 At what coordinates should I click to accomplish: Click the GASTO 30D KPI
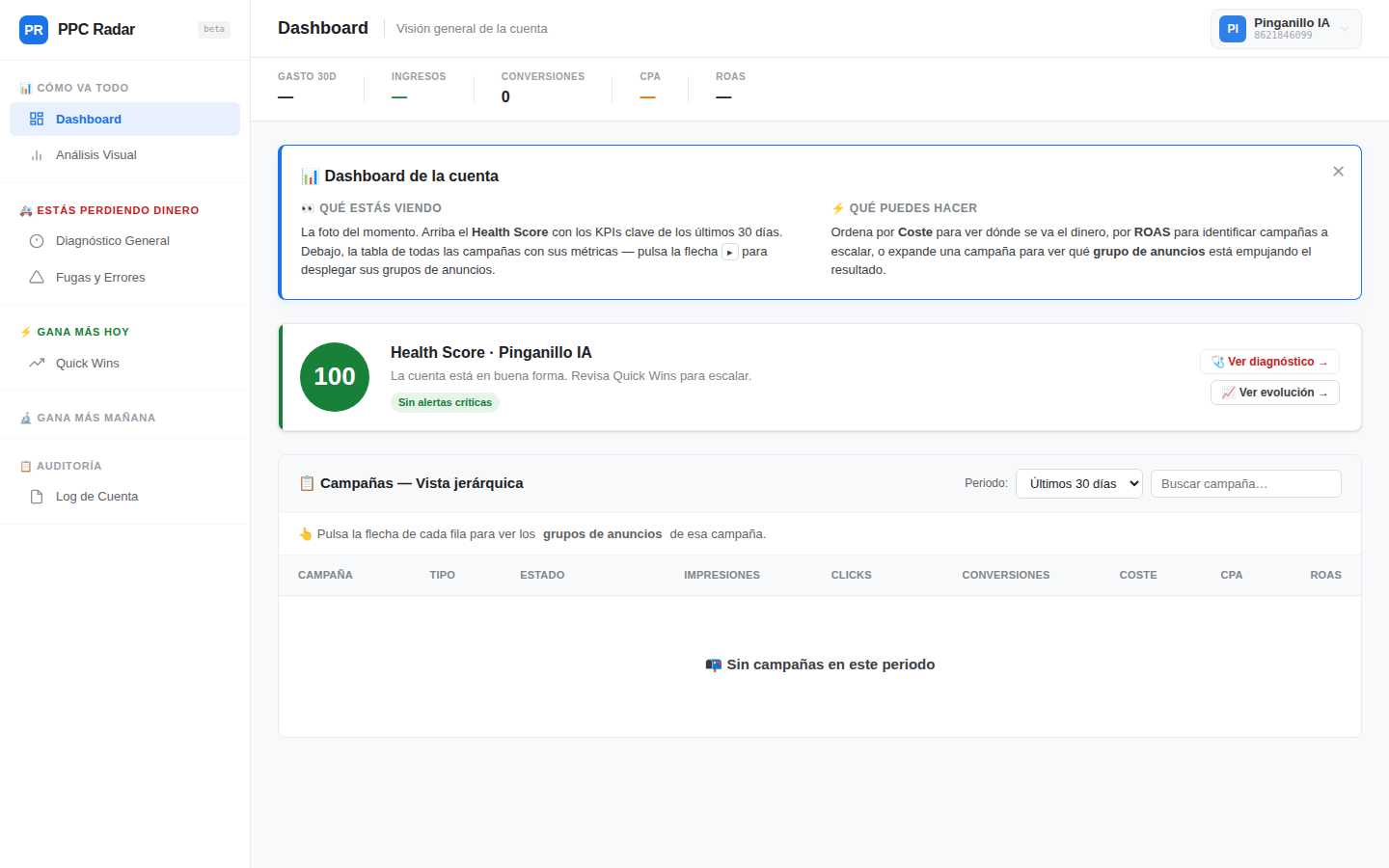[307, 88]
